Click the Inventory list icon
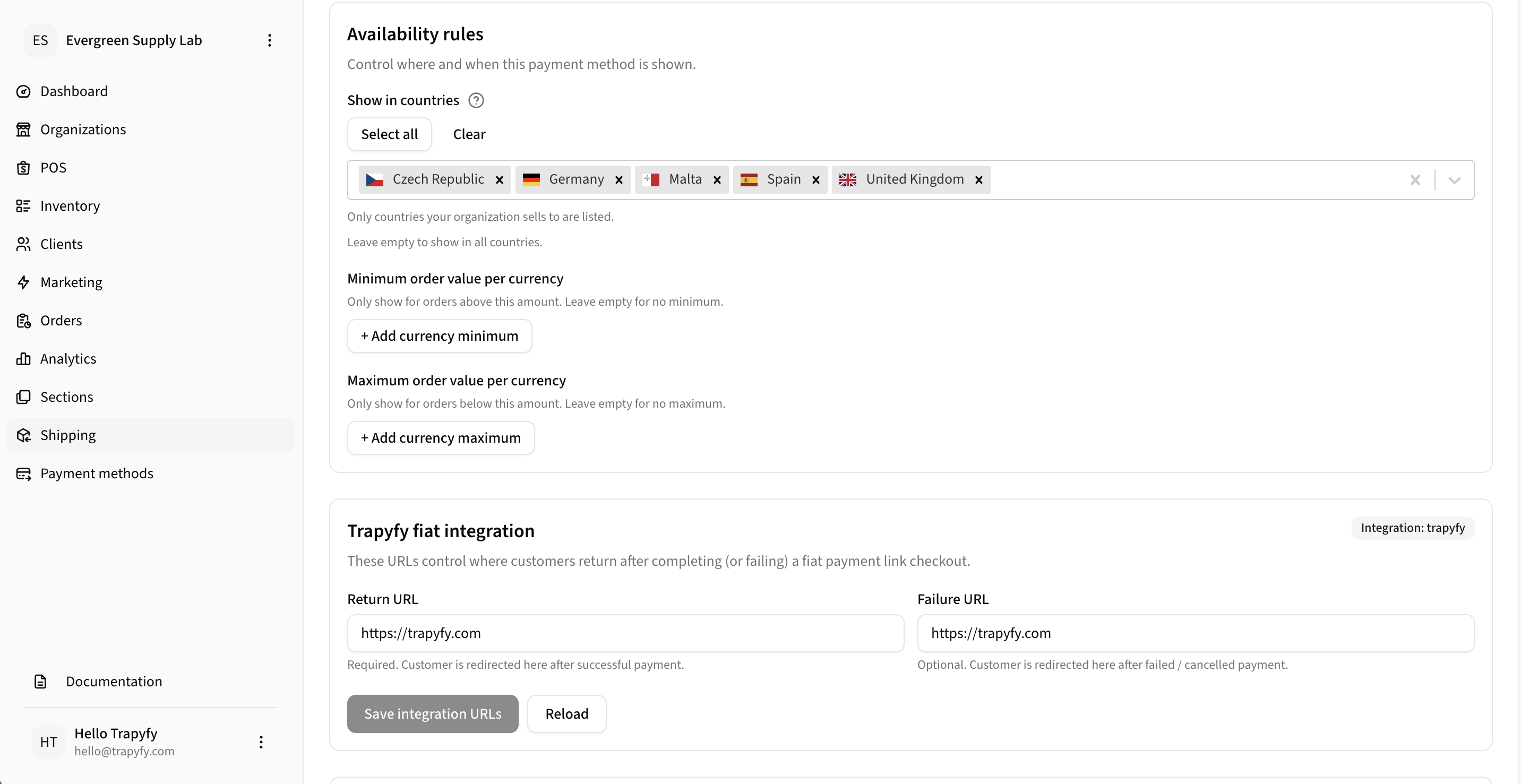1521x784 pixels. pos(23,206)
